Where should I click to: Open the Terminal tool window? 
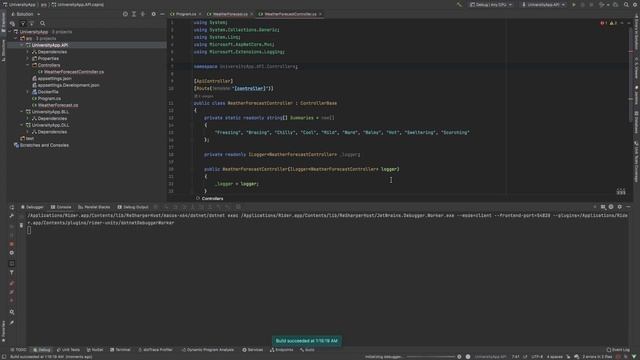120,350
